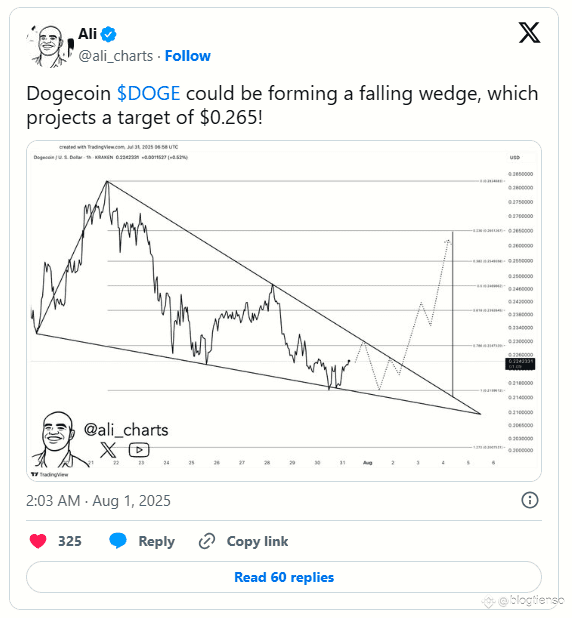
Task: Click the TradingView logo on chart
Action: click(x=50, y=475)
